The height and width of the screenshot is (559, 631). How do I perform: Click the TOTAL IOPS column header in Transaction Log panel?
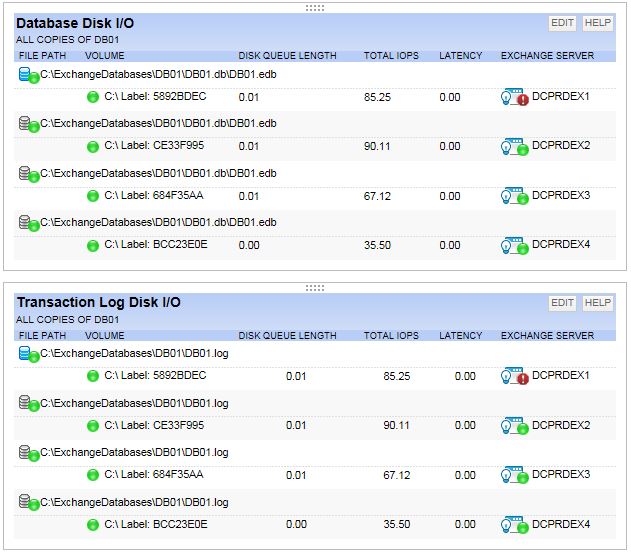coord(391,335)
